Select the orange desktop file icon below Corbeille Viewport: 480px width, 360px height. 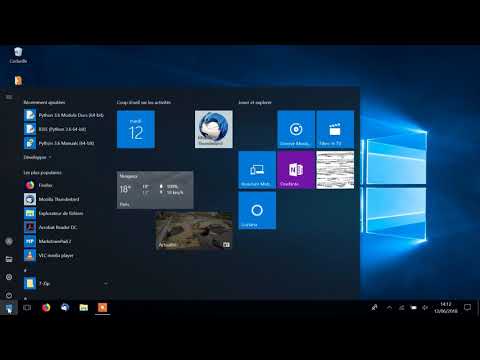click(x=18, y=80)
